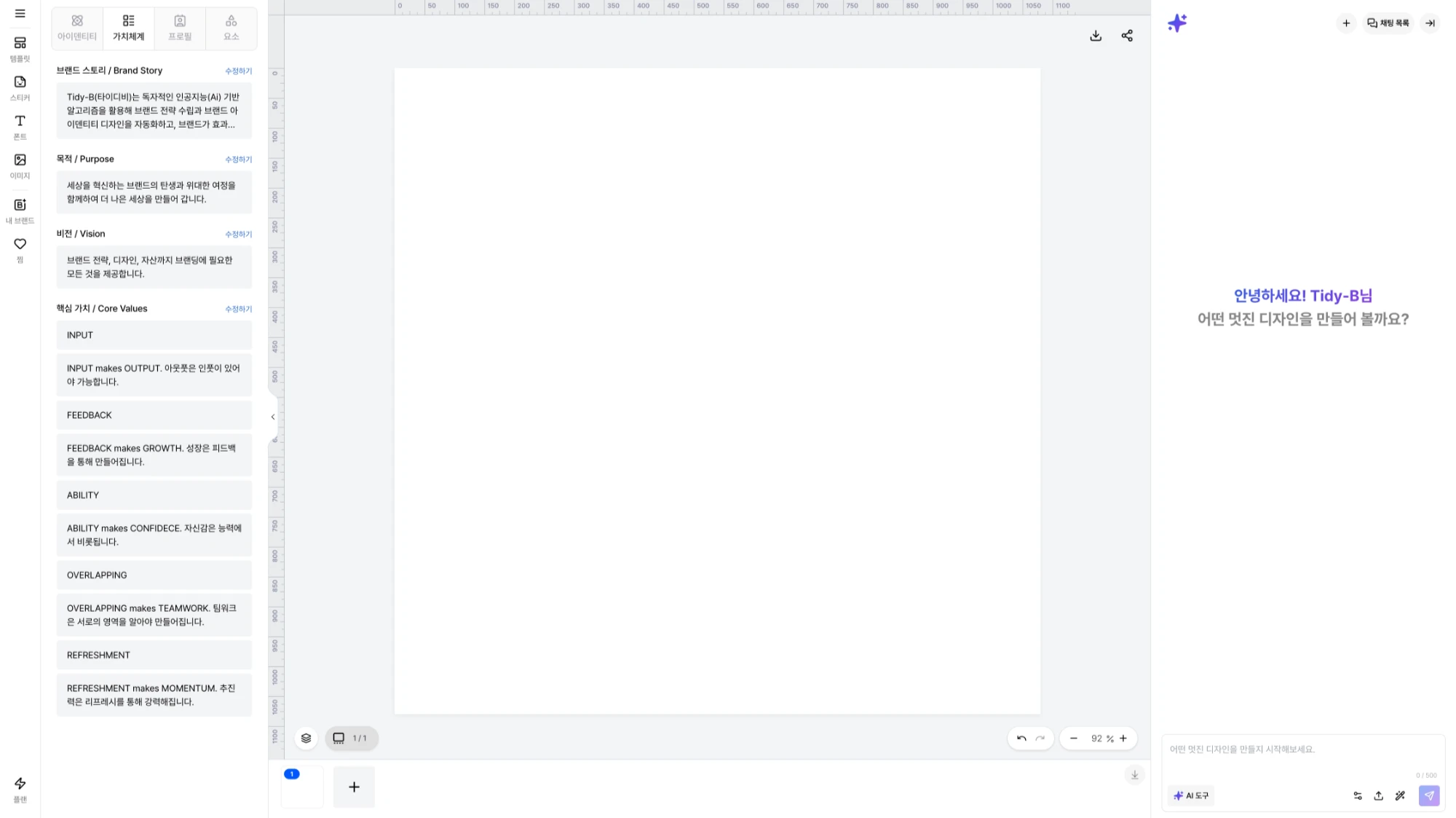Click the 'OVERLAPPING makes TEAMWORK' description
This screenshot has width=1456, height=818.
[154, 616]
